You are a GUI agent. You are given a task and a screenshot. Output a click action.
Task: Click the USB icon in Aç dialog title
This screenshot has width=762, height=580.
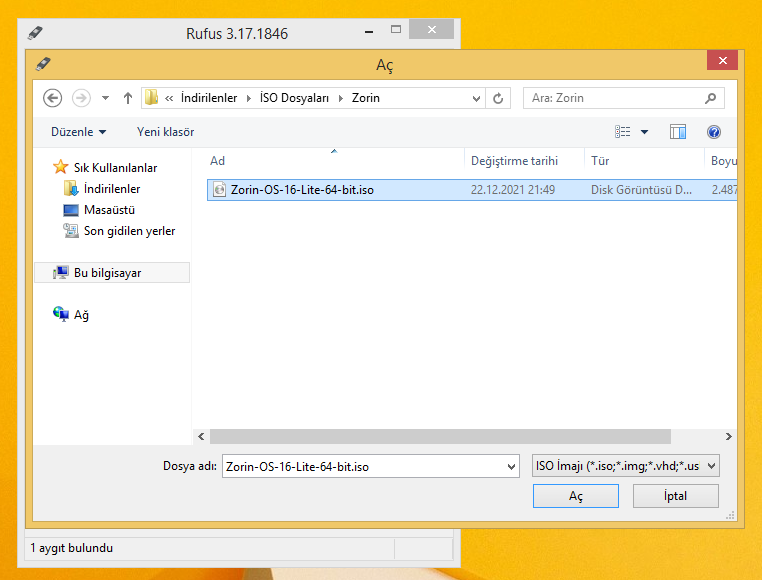click(43, 64)
